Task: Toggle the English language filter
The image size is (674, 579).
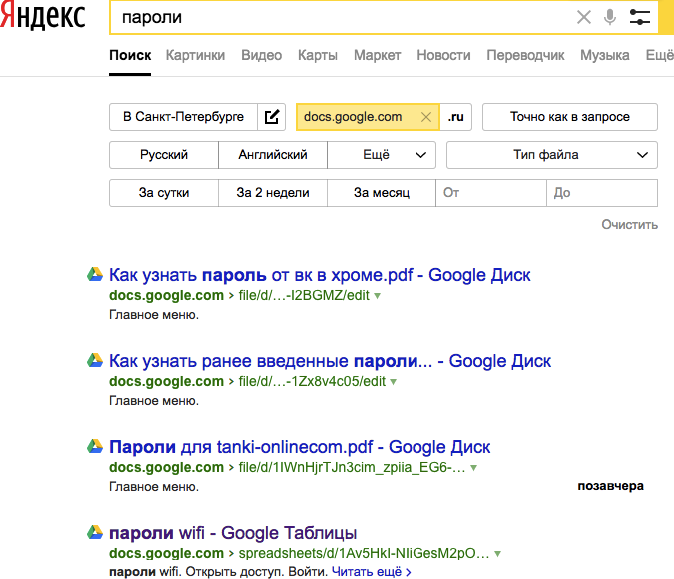Action: [x=272, y=155]
